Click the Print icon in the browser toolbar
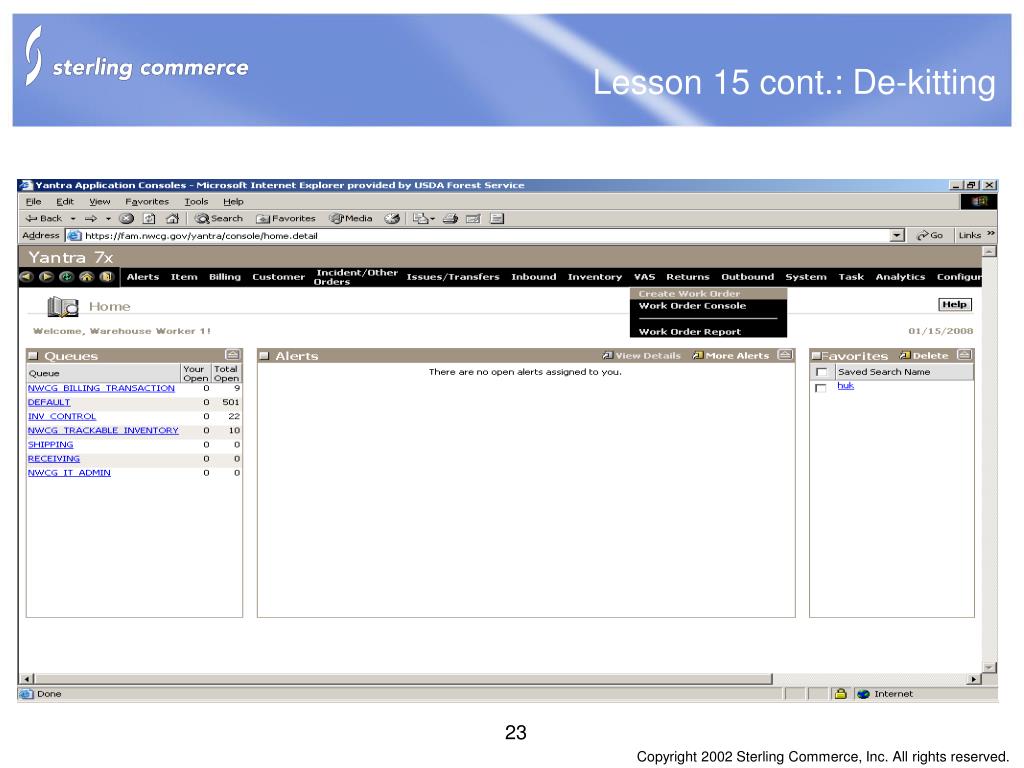The image size is (1024, 768). pos(451,219)
